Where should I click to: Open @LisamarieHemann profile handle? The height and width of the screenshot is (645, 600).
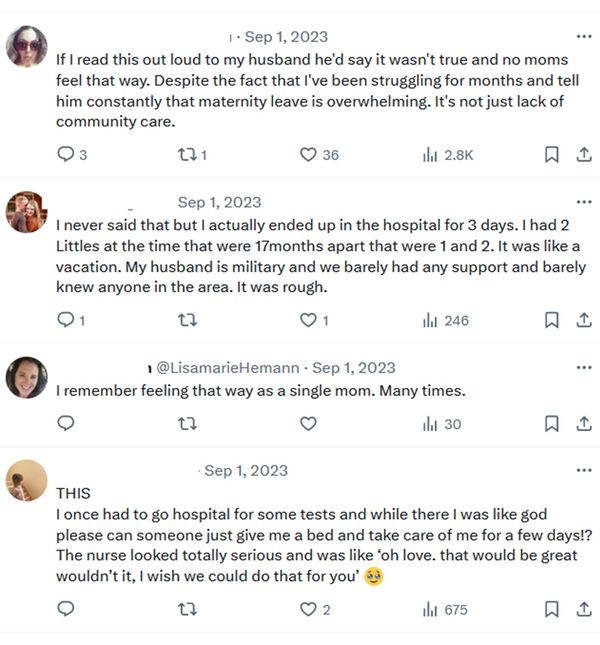pyautogui.click(x=228, y=368)
